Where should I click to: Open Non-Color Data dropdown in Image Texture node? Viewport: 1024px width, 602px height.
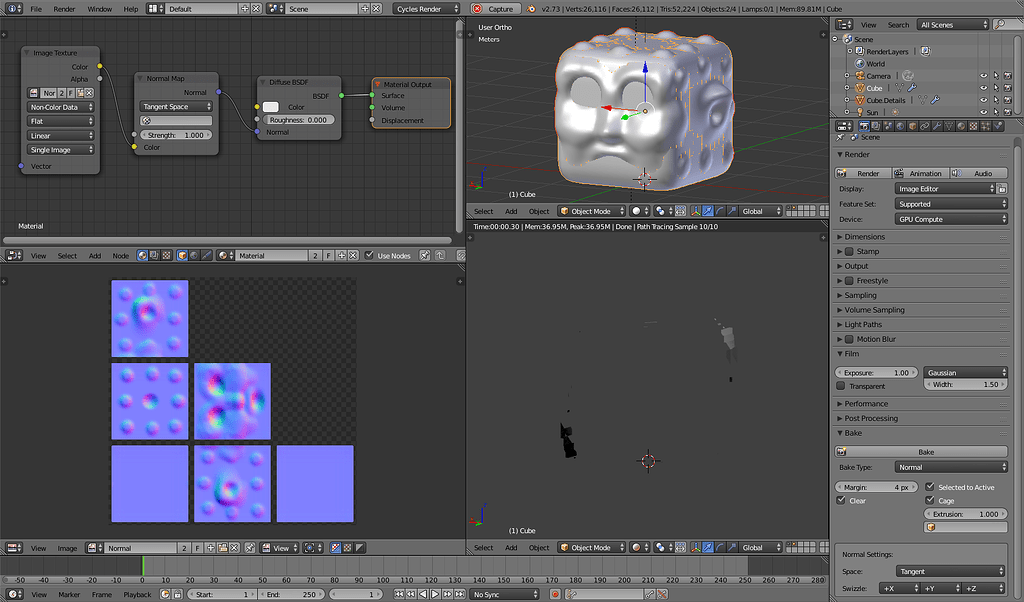click(61, 107)
